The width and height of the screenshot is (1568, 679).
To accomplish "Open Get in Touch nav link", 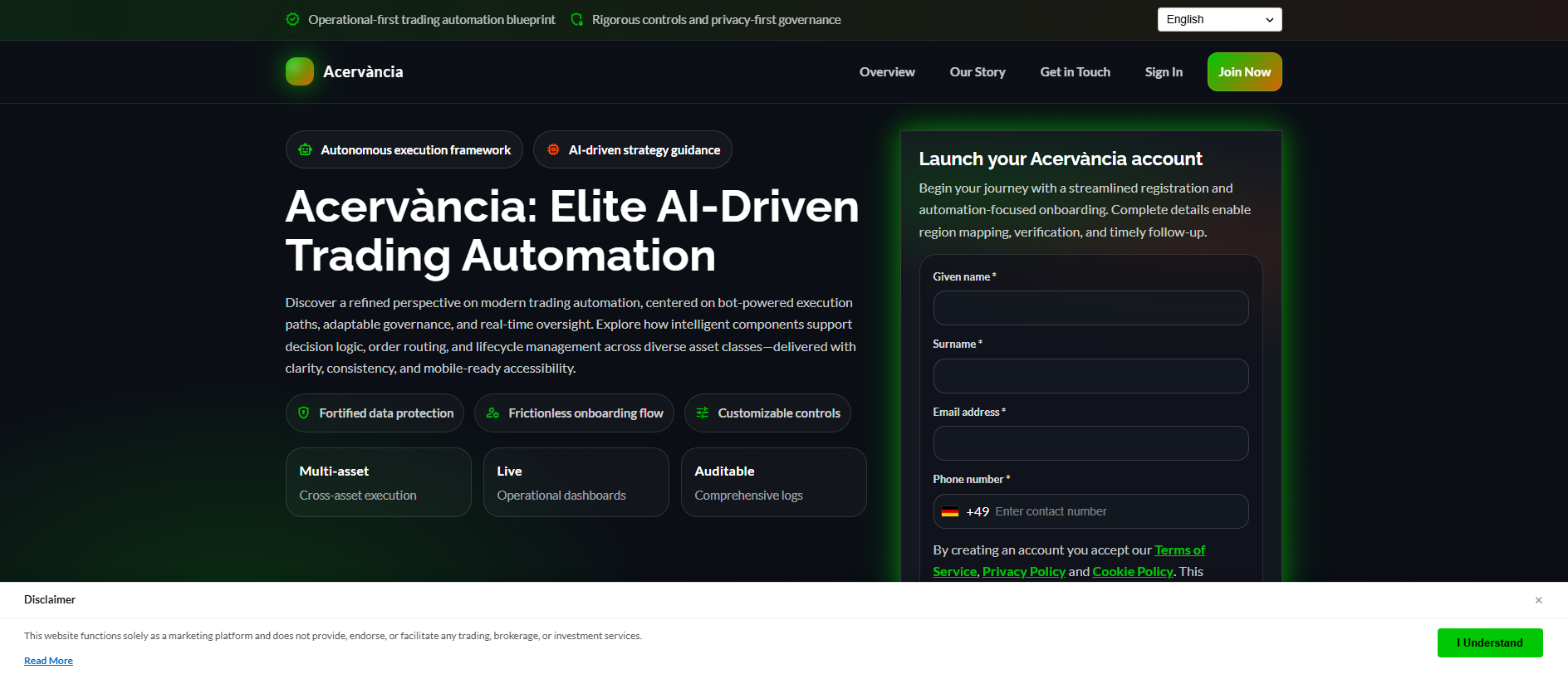I will (x=1075, y=72).
